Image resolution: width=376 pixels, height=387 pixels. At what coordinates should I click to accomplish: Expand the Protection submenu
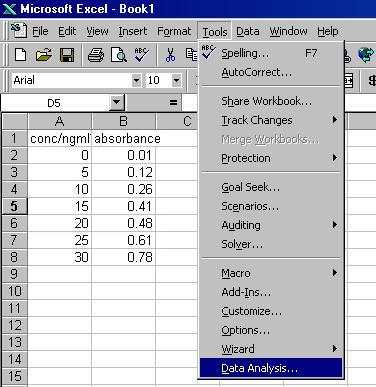pyautogui.click(x=335, y=158)
